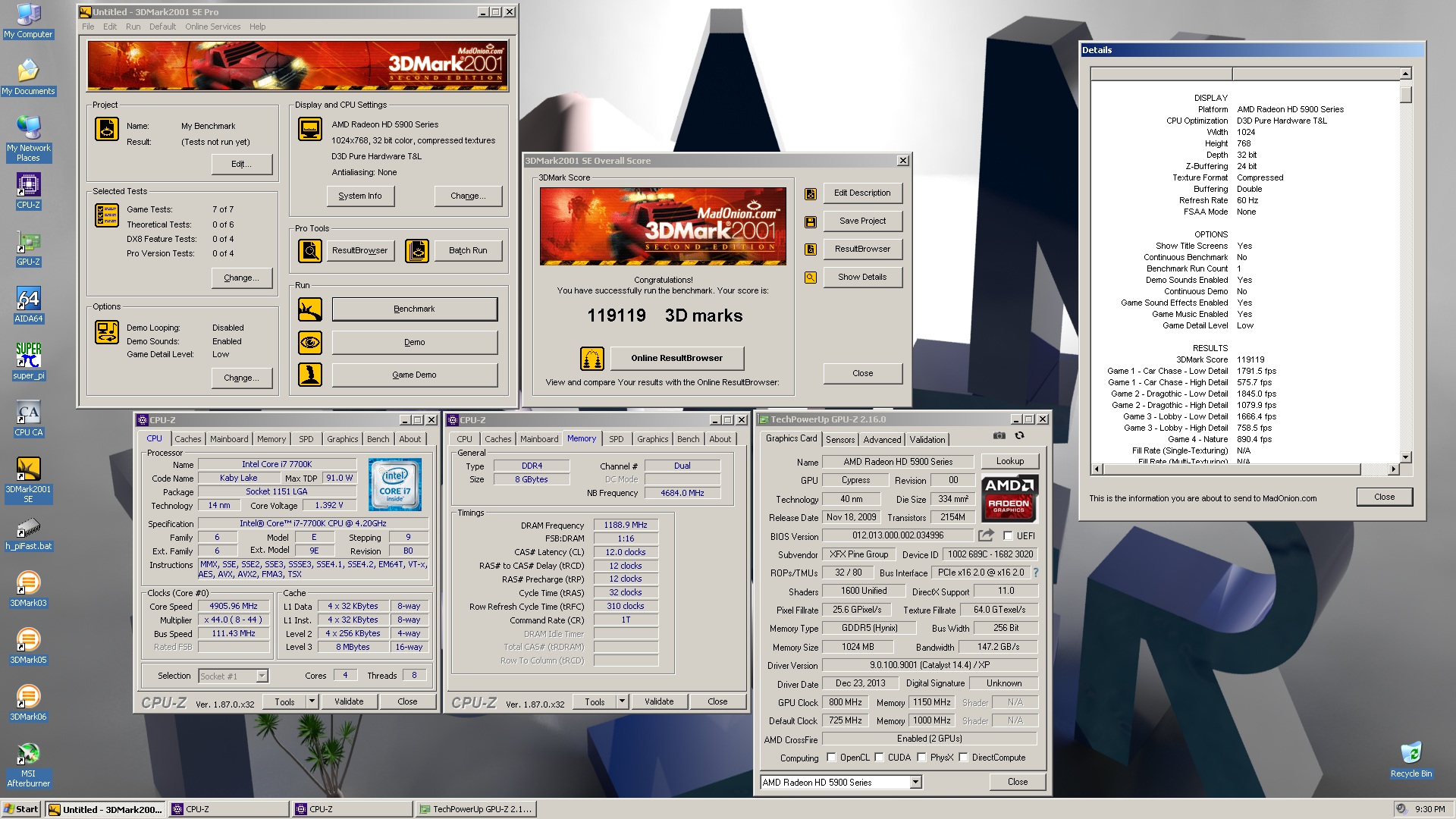Click Close button in Details window

[1384, 497]
